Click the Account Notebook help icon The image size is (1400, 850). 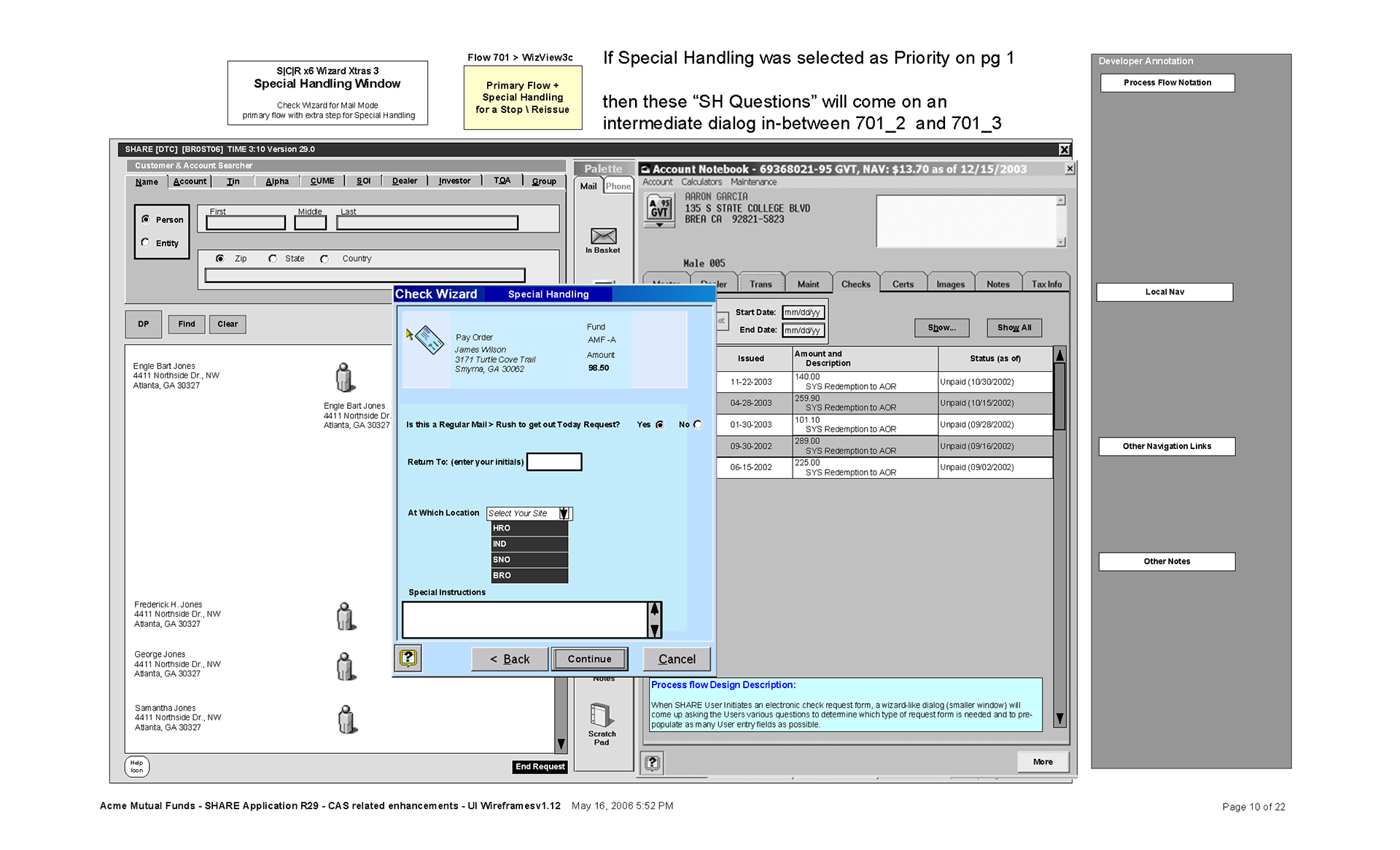click(653, 763)
